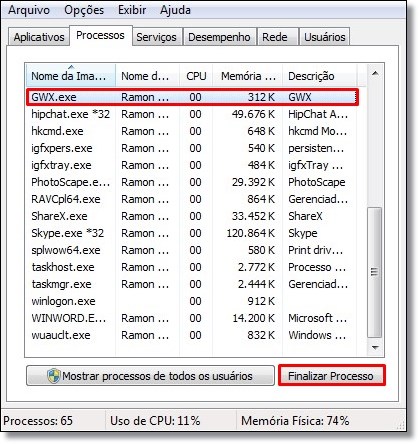Image resolution: width=419 pixels, height=444 pixels.
Task: Click the scrollbar up arrow
Action: point(375,73)
